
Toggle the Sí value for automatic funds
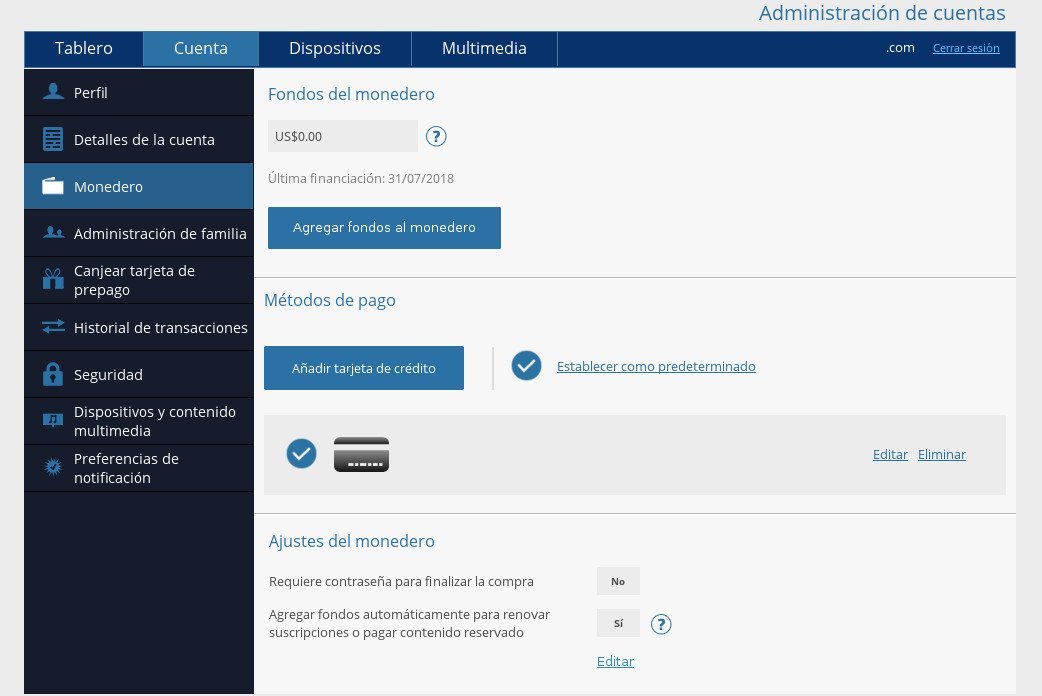[x=618, y=623]
